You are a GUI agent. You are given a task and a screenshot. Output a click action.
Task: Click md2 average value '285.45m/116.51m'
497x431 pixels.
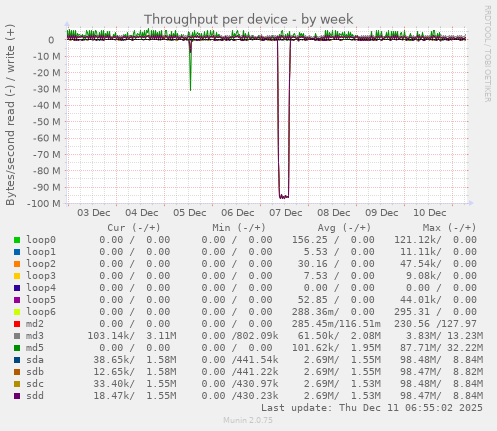(336, 324)
